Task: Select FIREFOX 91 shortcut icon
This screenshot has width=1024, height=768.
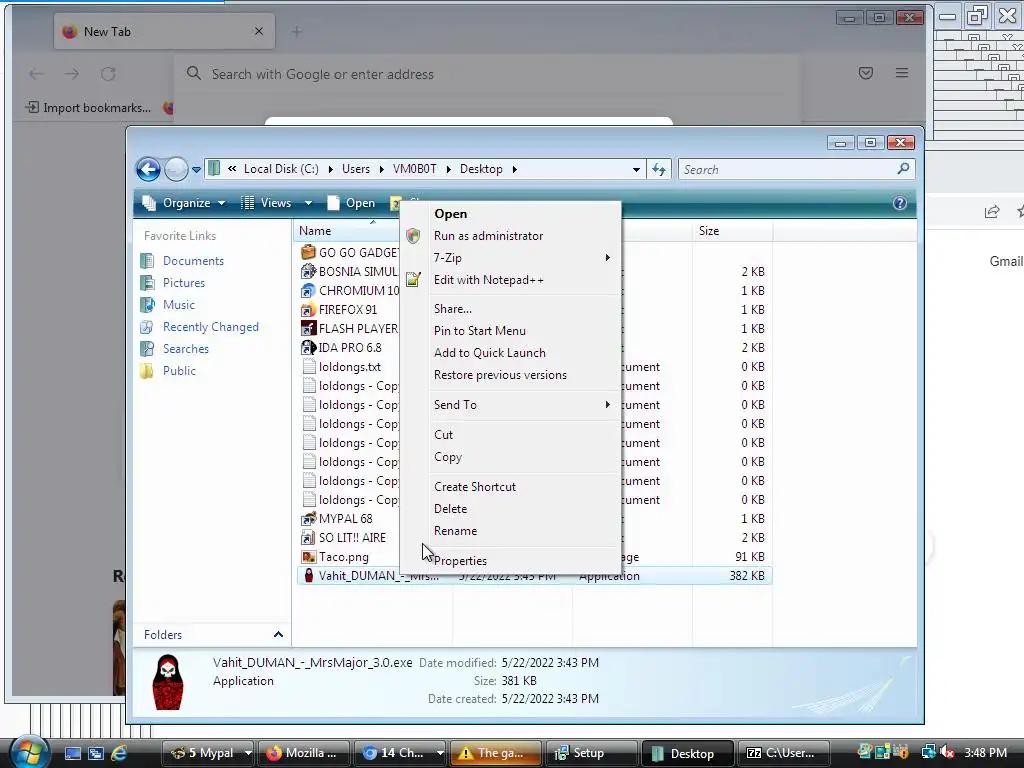Action: (x=308, y=309)
